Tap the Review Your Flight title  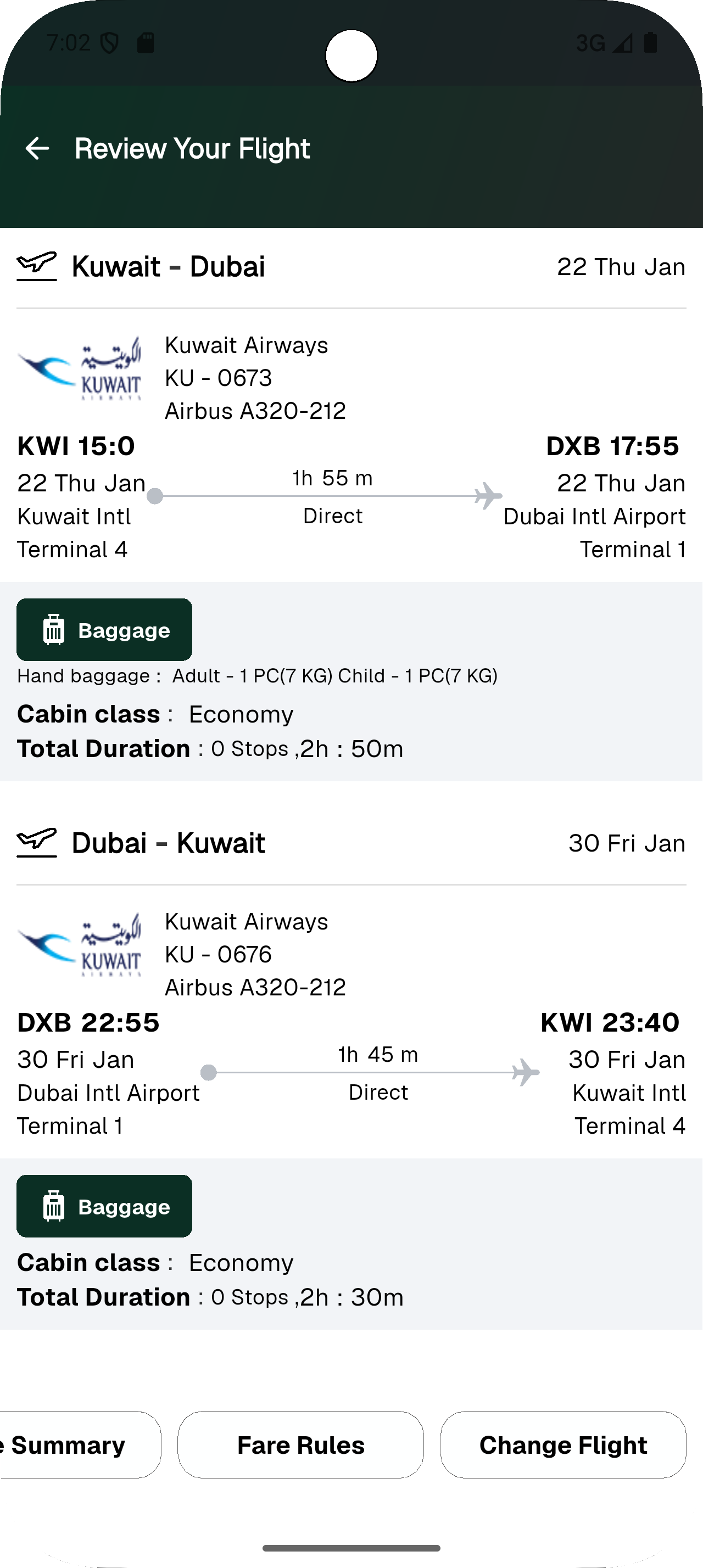click(x=192, y=149)
